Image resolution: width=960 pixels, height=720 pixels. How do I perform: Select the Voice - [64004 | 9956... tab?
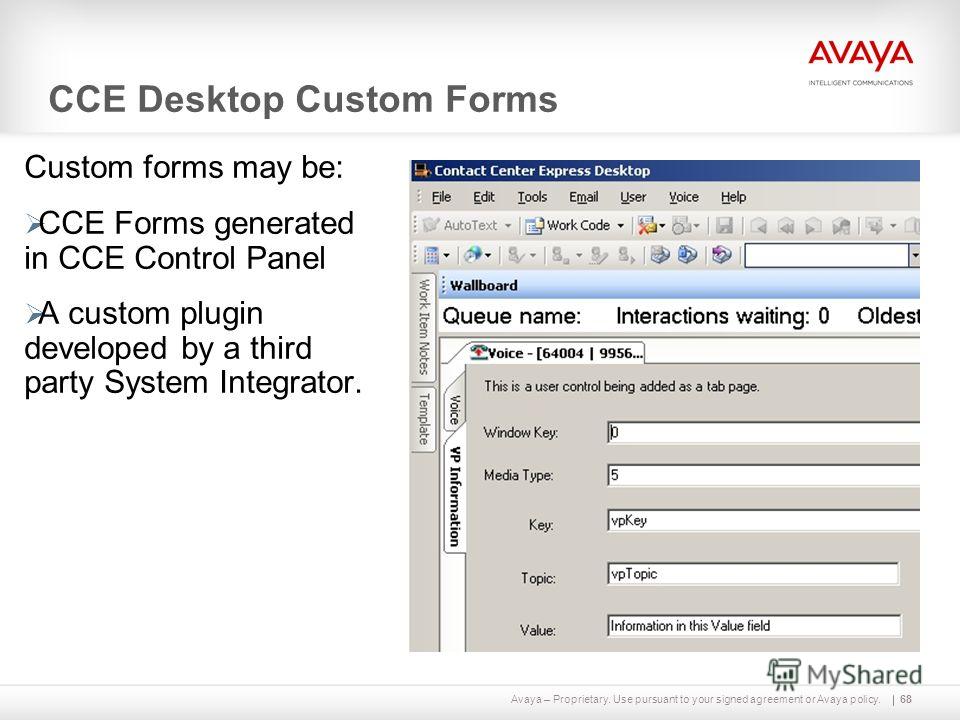coord(555,353)
